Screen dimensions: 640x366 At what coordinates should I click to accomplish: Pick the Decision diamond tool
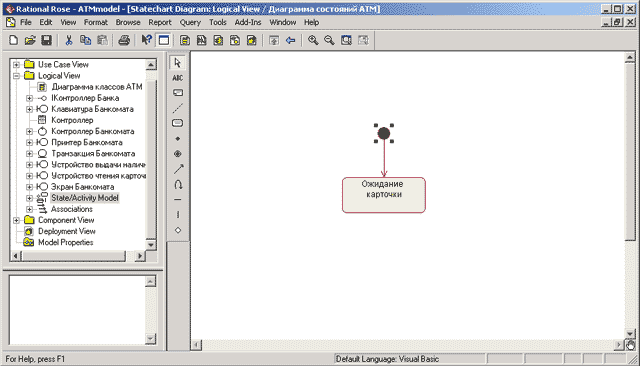(178, 230)
